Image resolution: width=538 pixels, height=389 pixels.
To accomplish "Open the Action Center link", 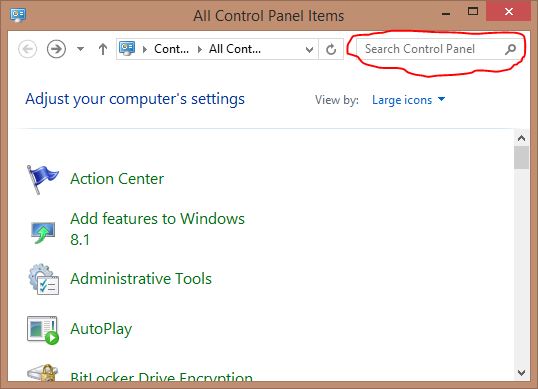I will [x=117, y=179].
